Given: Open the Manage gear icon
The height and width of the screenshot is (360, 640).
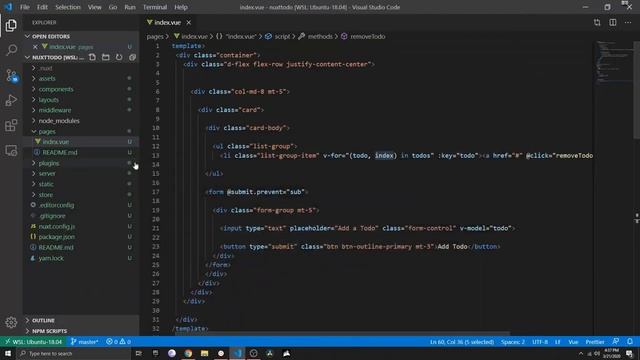Looking at the screenshot, I should pos(11,322).
